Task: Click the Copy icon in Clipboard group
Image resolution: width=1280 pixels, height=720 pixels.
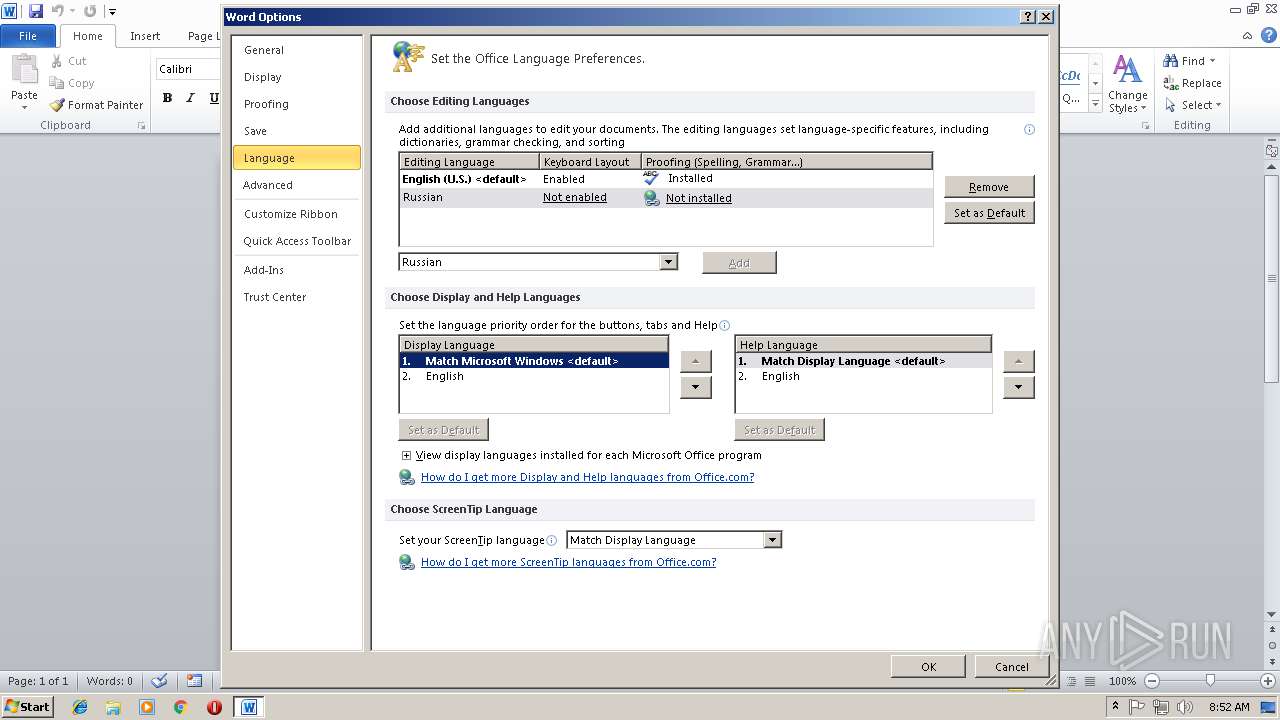Action: [x=57, y=83]
